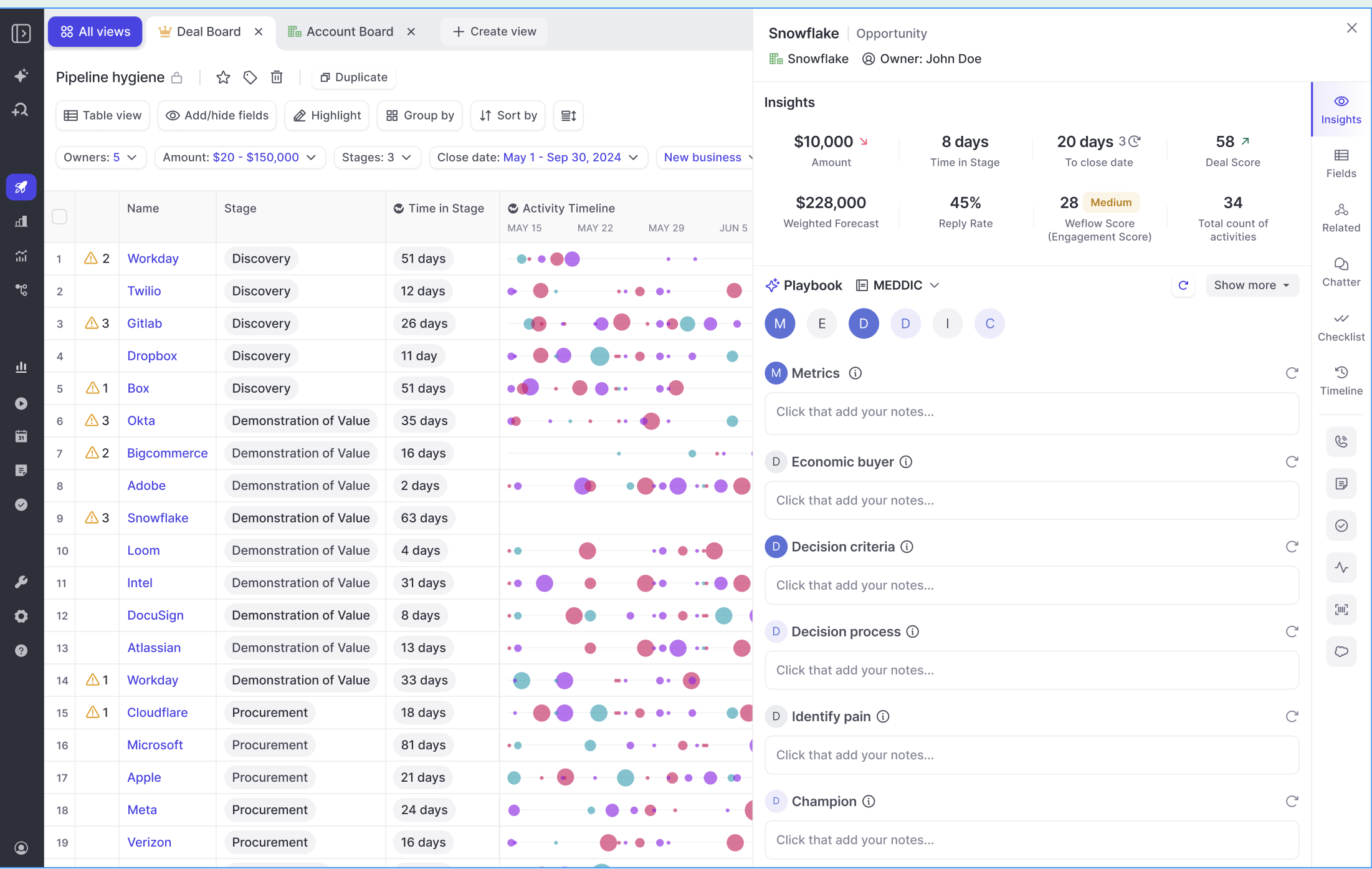The image size is (1372, 869).
Task: Click the first activity bubble in Verizon row
Action: pyautogui.click(x=512, y=842)
